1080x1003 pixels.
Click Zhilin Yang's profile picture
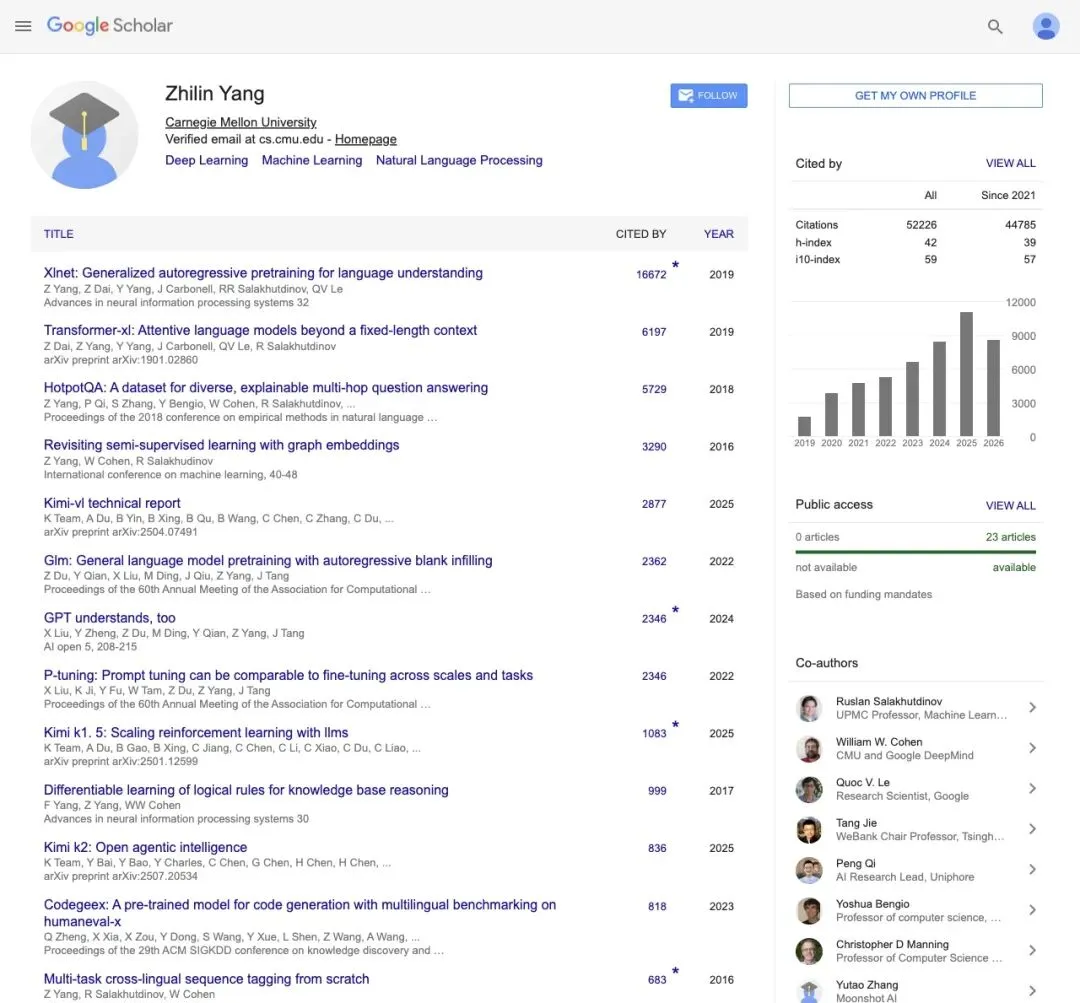(84, 135)
